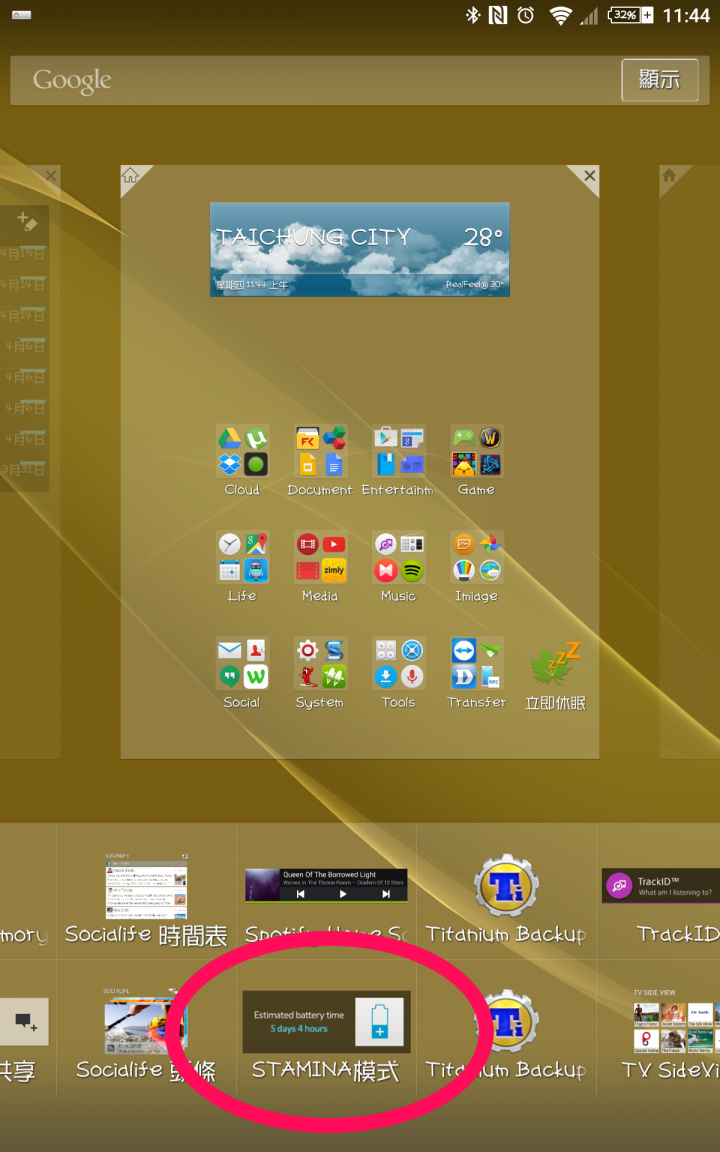
Task: Tap the notification icon at status bar left
Action: 21,15
